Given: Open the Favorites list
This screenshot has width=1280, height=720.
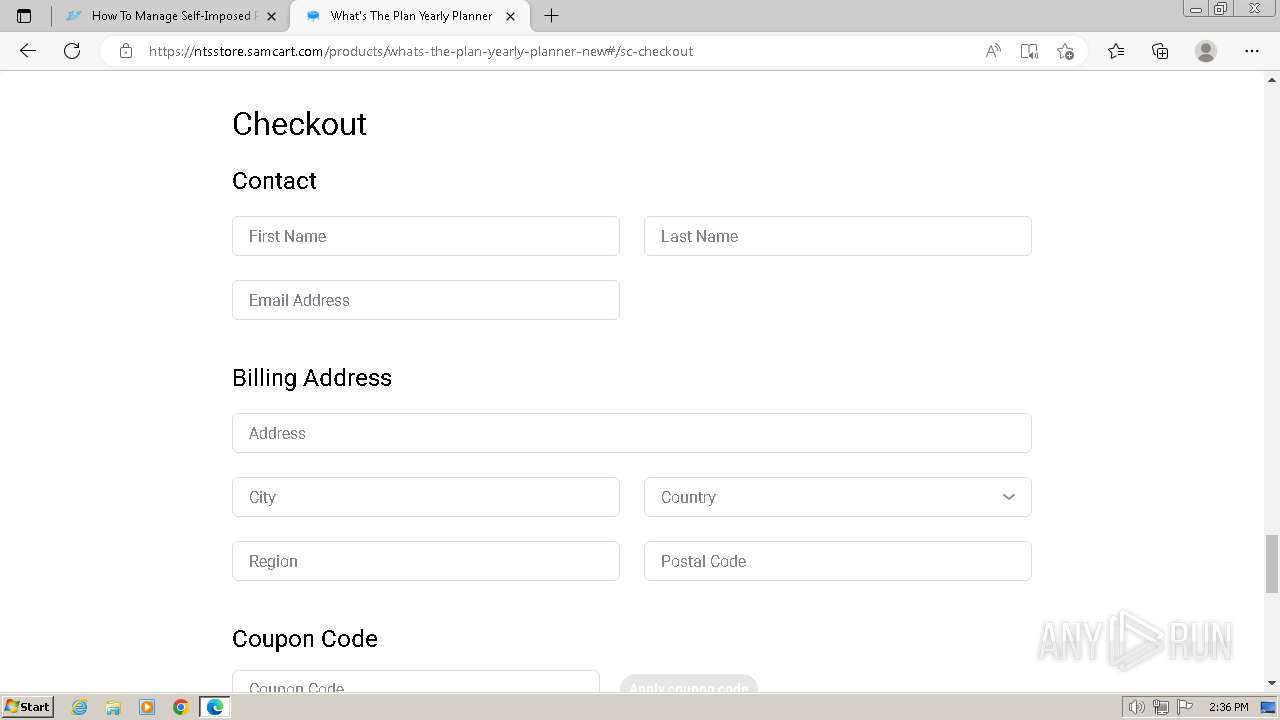Looking at the screenshot, I should point(1116,51).
